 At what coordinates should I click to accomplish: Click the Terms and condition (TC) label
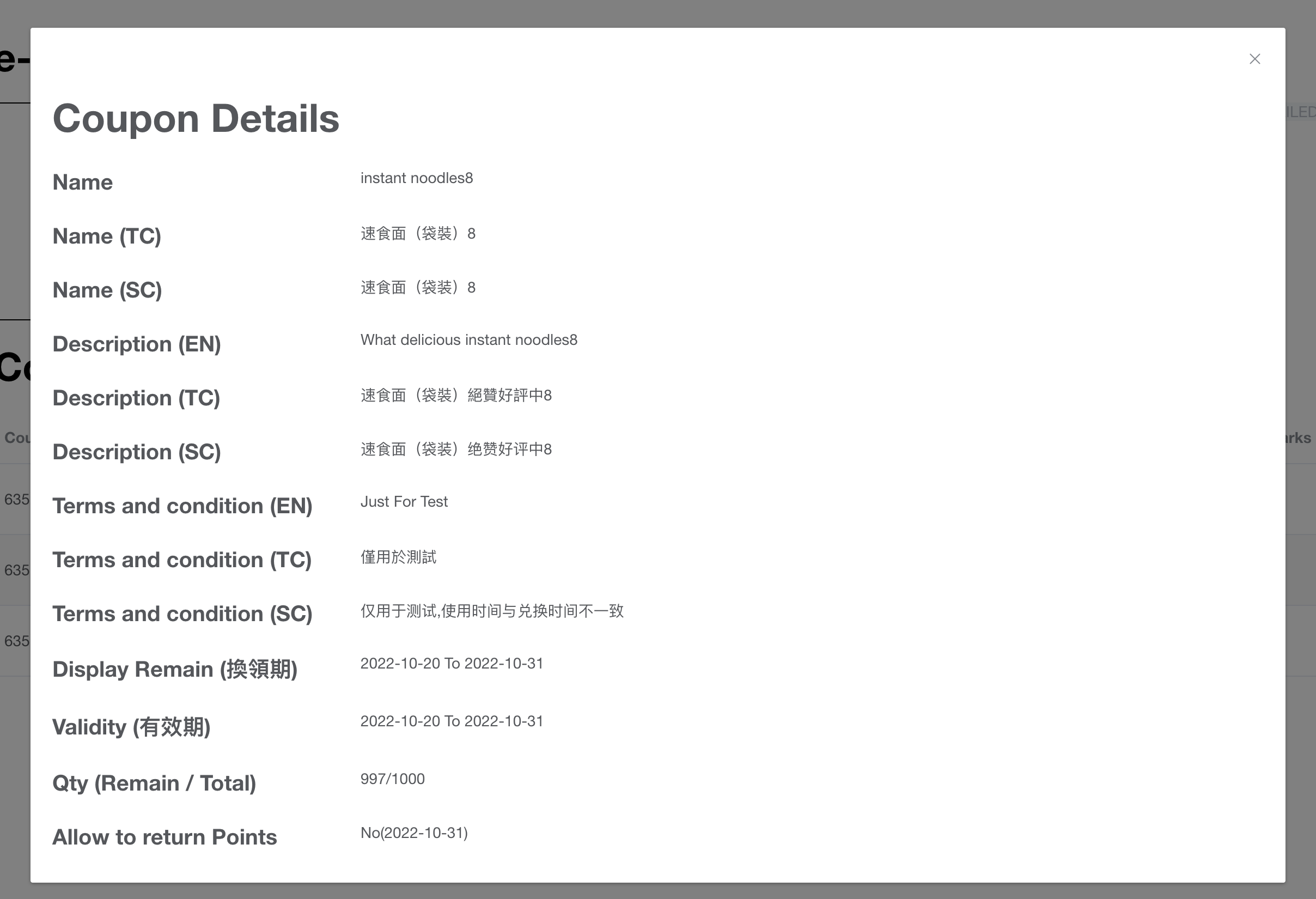182,560
